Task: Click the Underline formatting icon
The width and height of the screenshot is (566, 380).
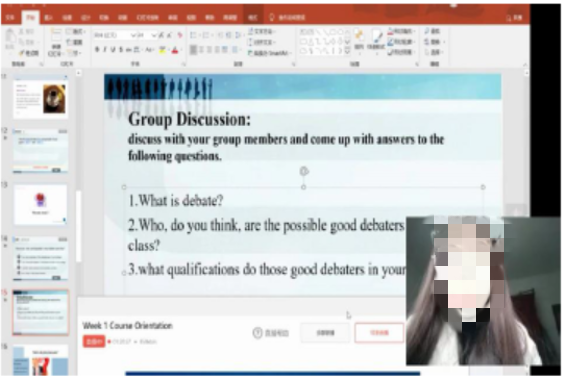Action: (113, 49)
